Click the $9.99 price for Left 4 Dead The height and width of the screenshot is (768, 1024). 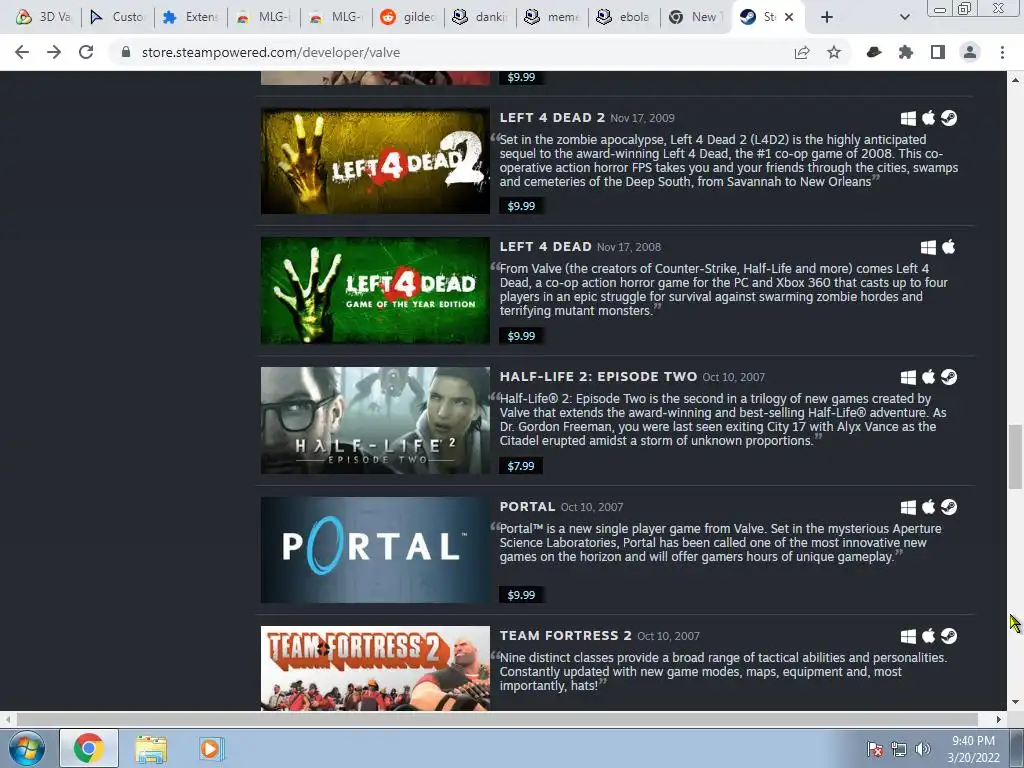(x=521, y=336)
